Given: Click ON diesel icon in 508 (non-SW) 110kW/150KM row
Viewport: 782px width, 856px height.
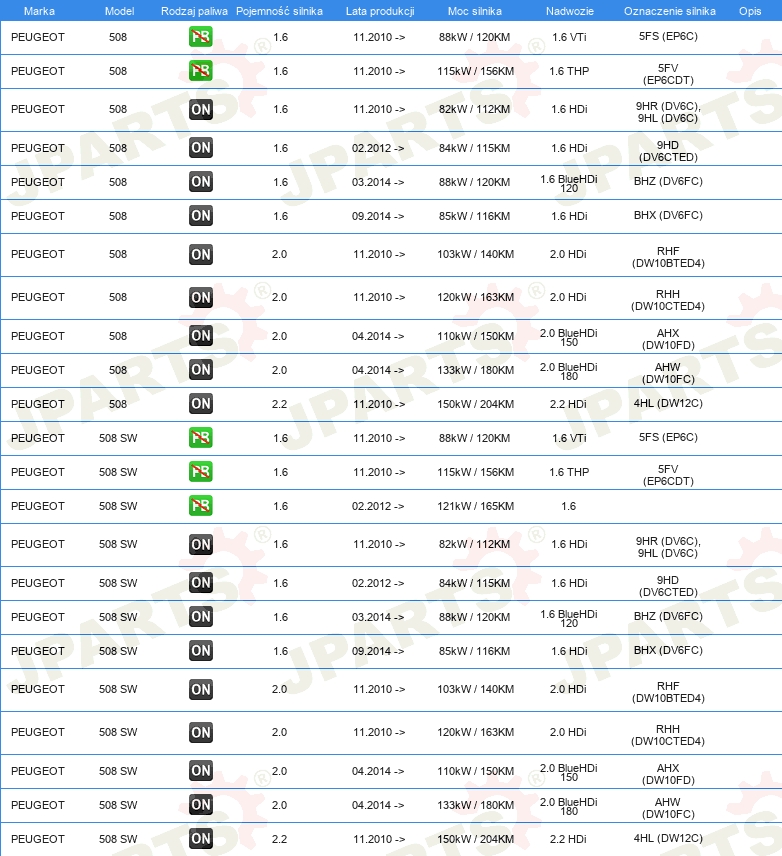Looking at the screenshot, I should (x=200, y=335).
